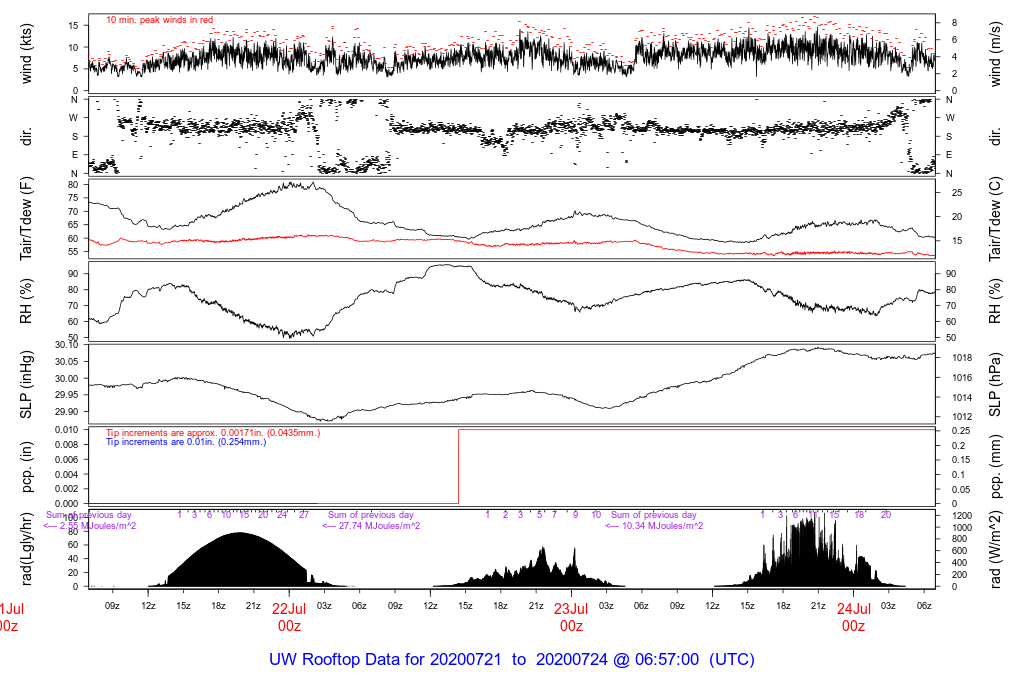The height and width of the screenshot is (700, 1024).
Task: Select the "0.15" tick on the pcp. (mm) axis
Action: coord(959,460)
